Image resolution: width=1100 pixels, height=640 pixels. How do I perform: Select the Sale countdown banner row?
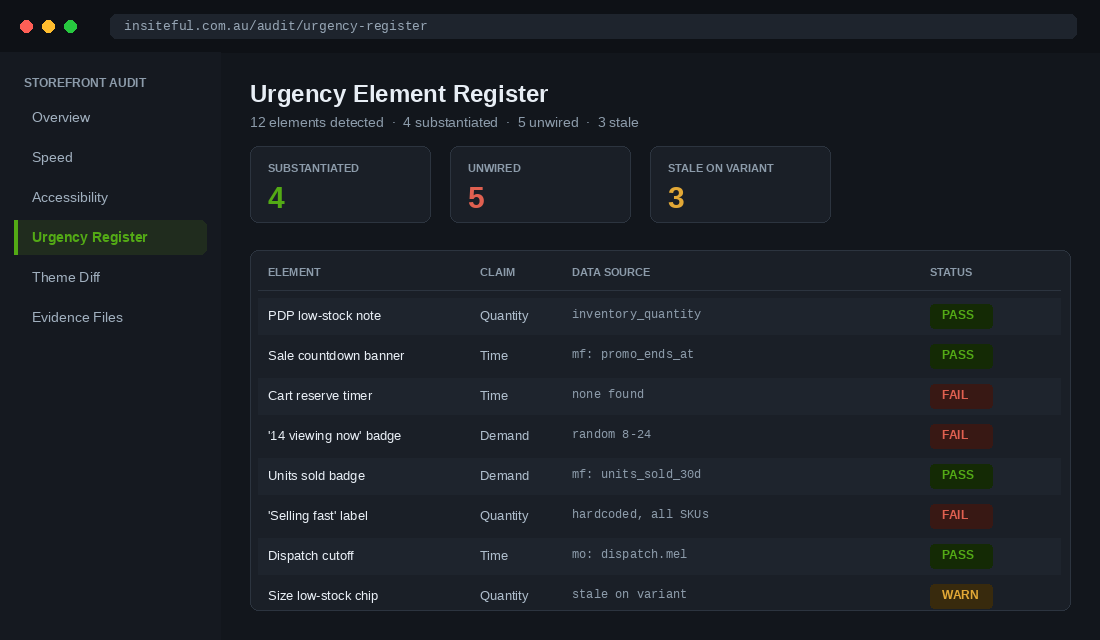(659, 356)
